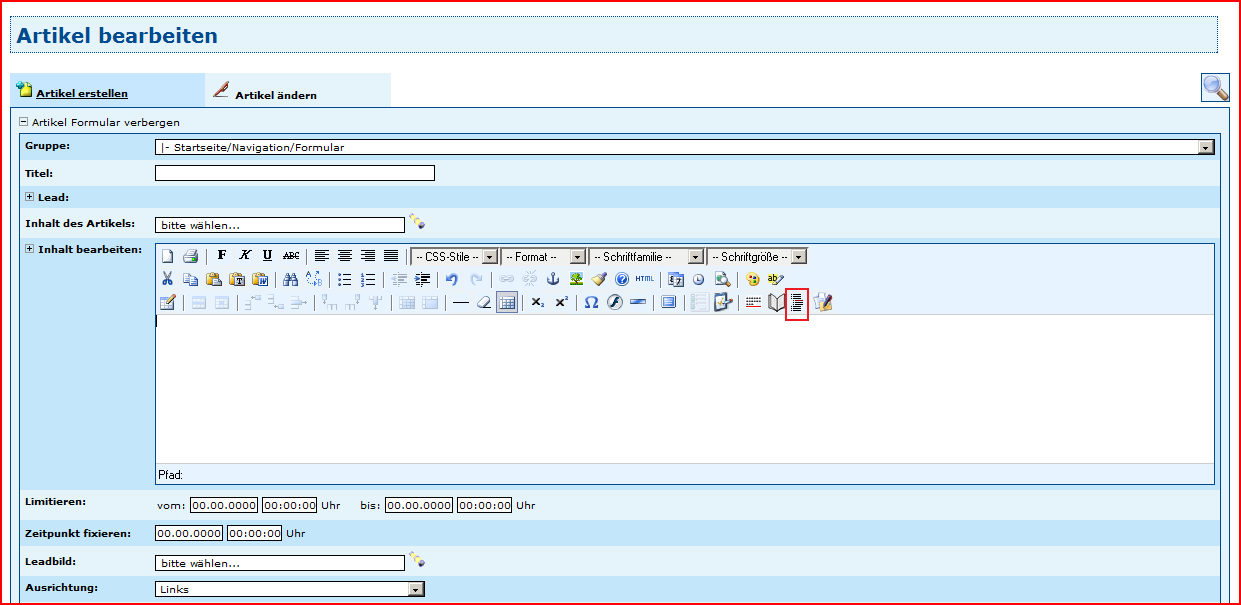Insert special character with Omega icon
This screenshot has width=1241, height=605.
591,302
